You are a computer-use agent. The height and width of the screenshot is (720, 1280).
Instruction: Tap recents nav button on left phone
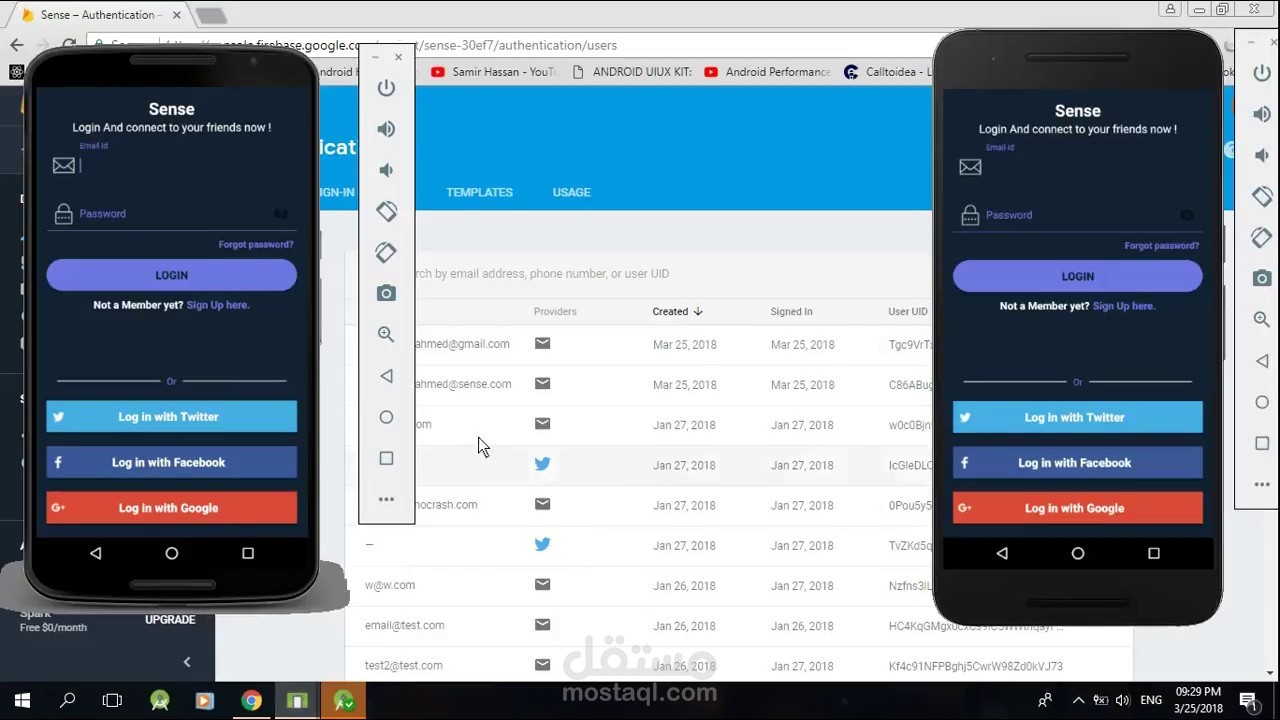[248, 553]
